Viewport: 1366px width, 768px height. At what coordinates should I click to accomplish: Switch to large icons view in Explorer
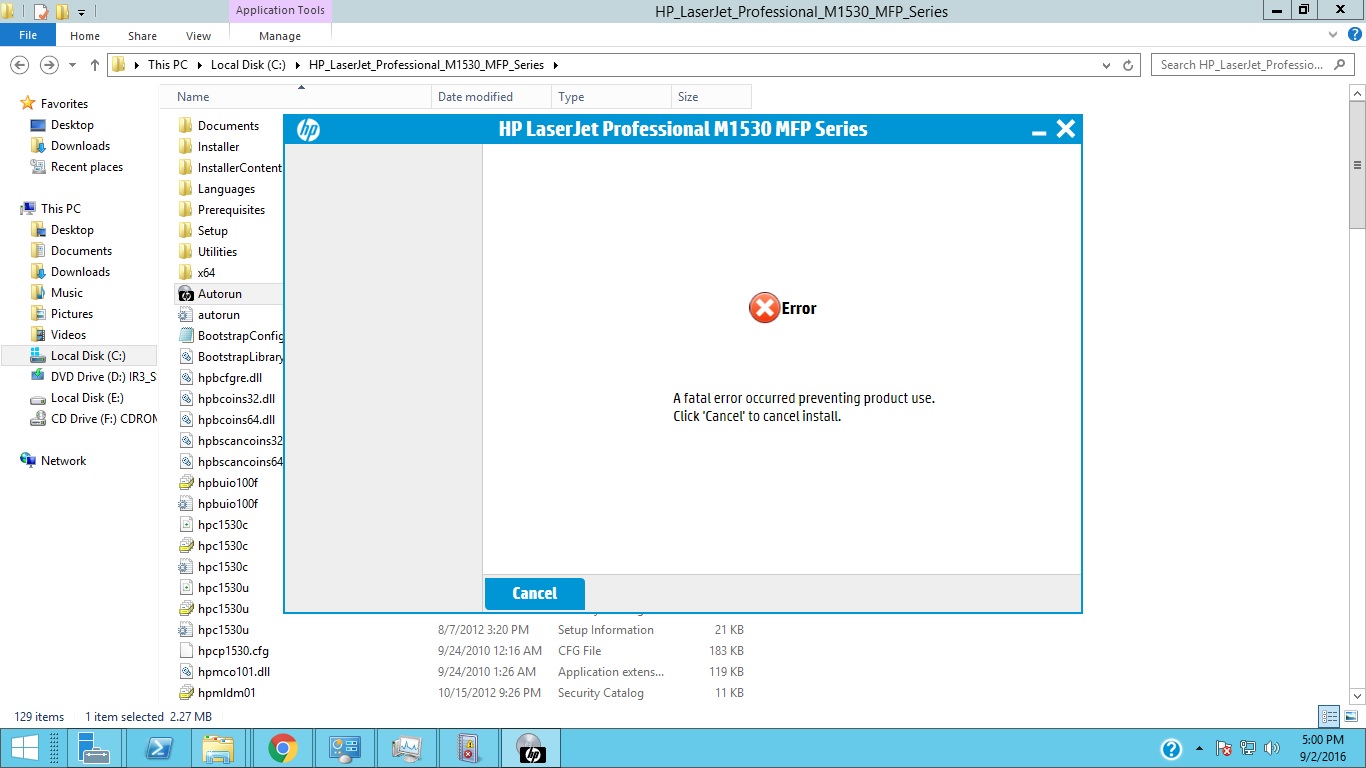click(x=1350, y=716)
